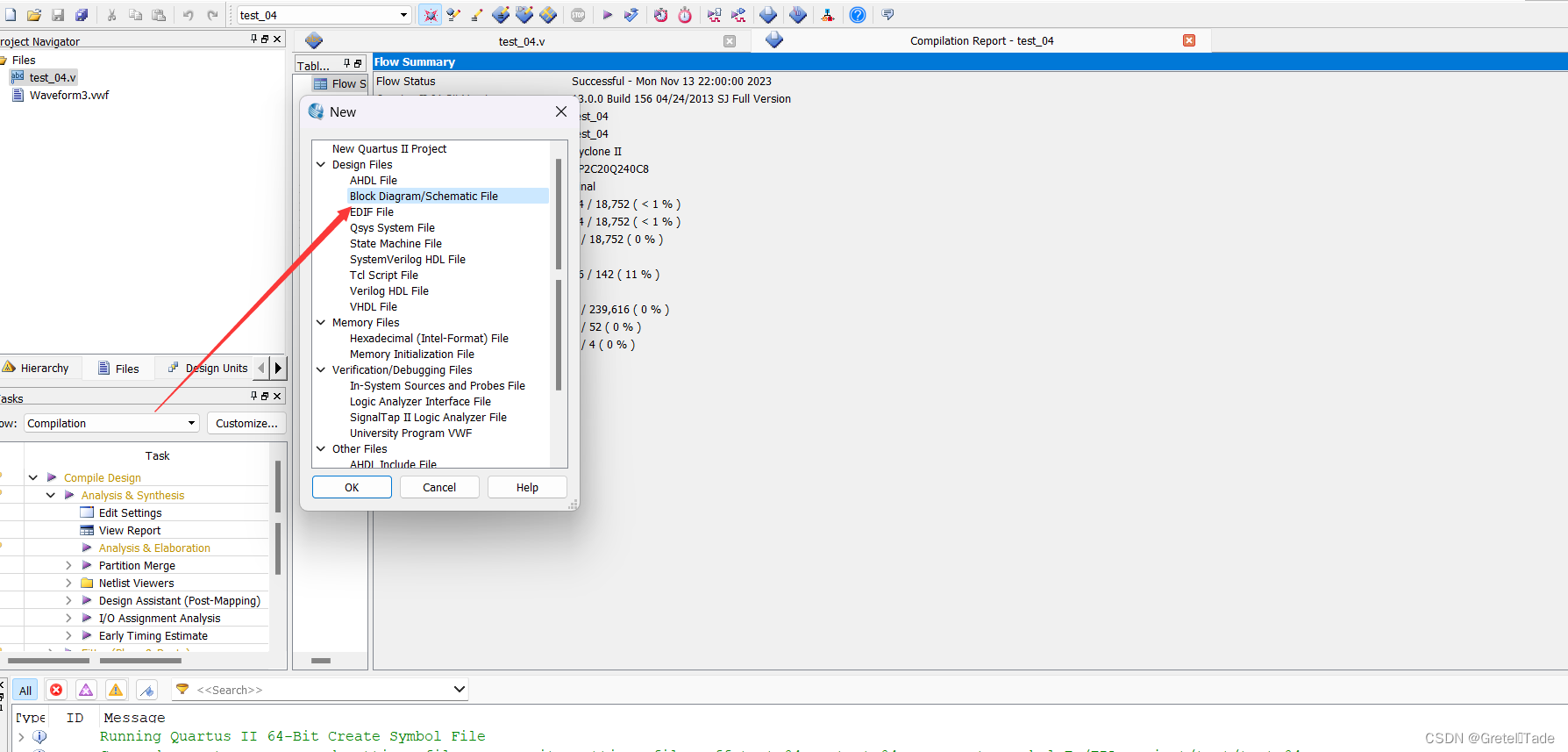Collapse the Memory Files group

coord(321,322)
